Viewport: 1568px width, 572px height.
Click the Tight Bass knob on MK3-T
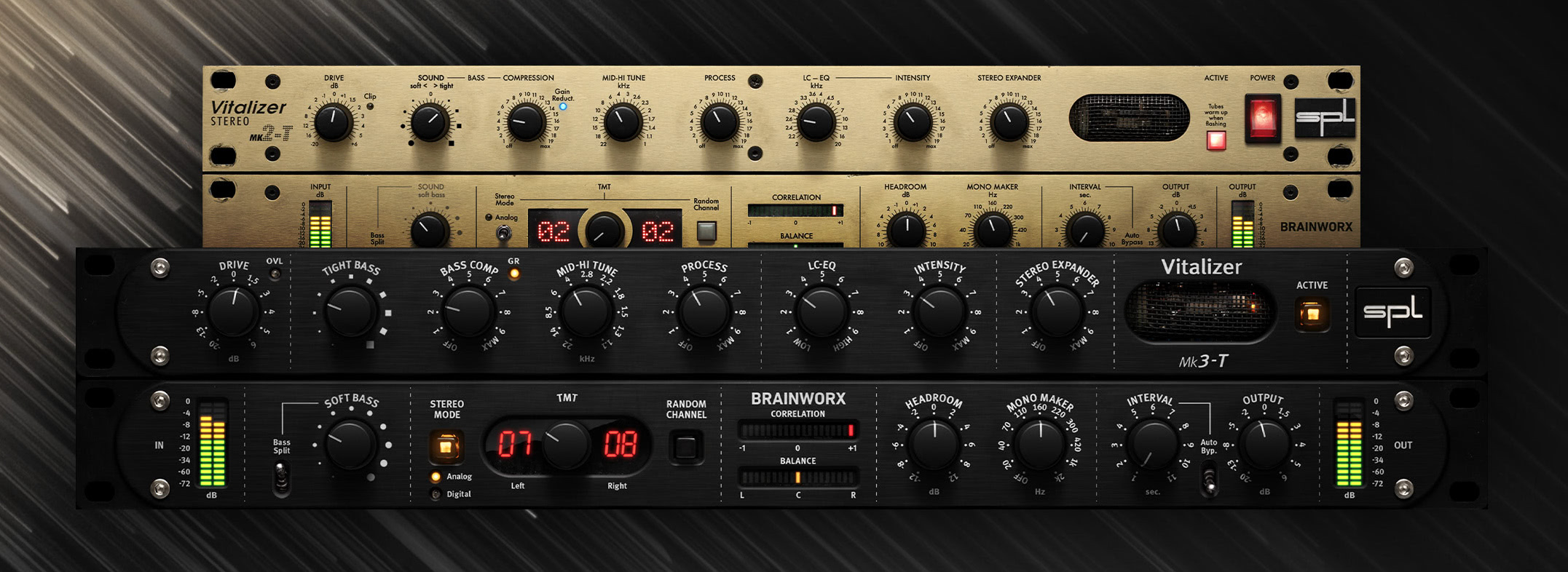(x=350, y=311)
